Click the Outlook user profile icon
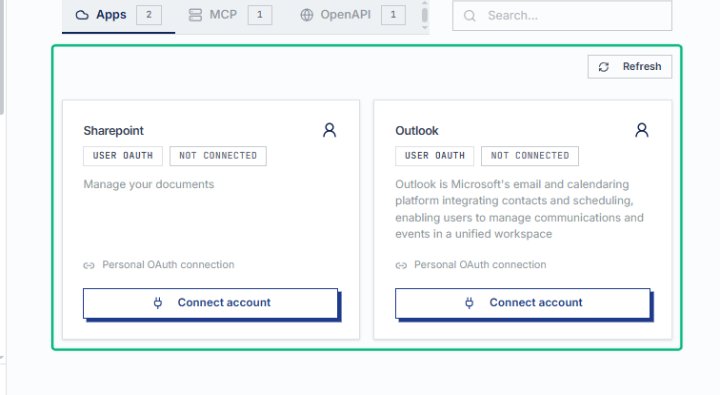720x395 pixels. pyautogui.click(x=641, y=130)
